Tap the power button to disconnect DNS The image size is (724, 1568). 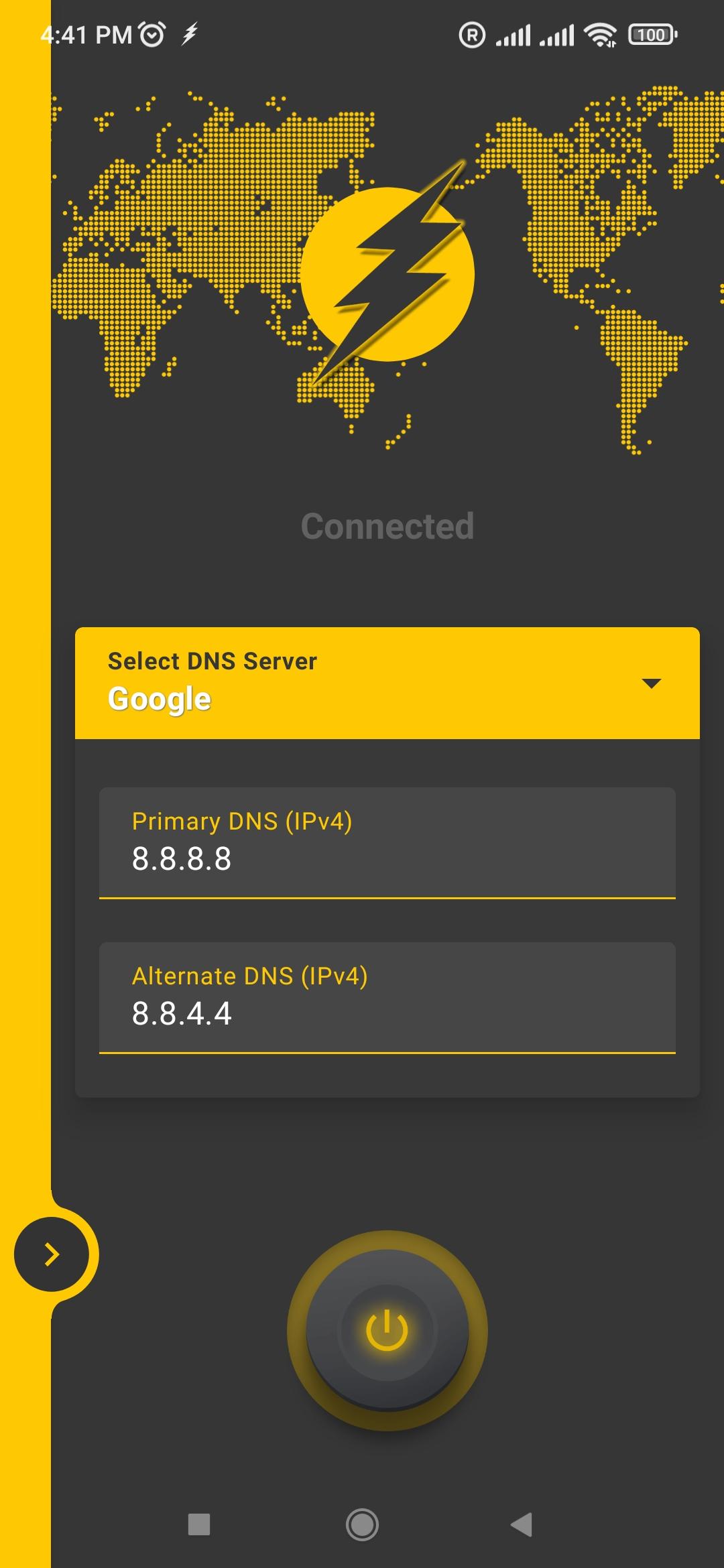pos(387,1330)
